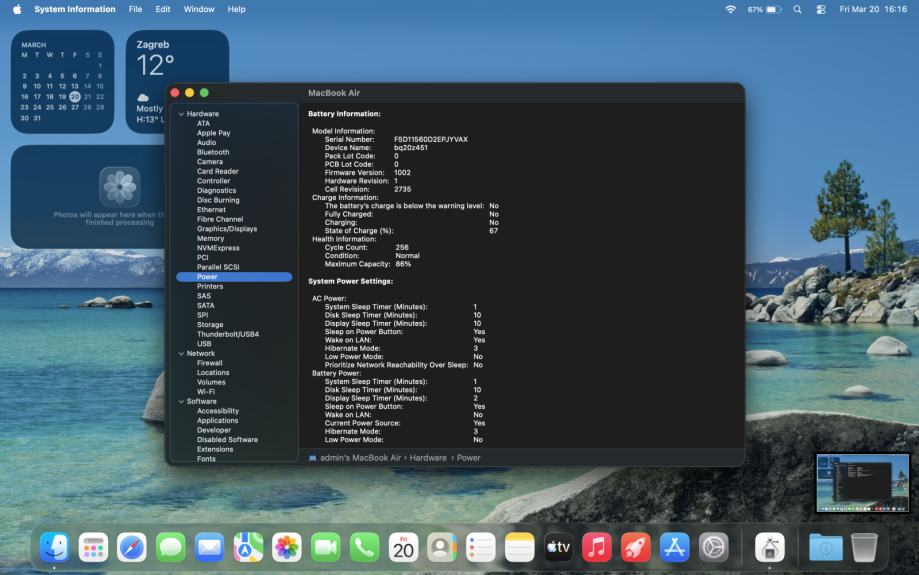
Task: Click the screenshot preview thumbnail
Action: 862,483
